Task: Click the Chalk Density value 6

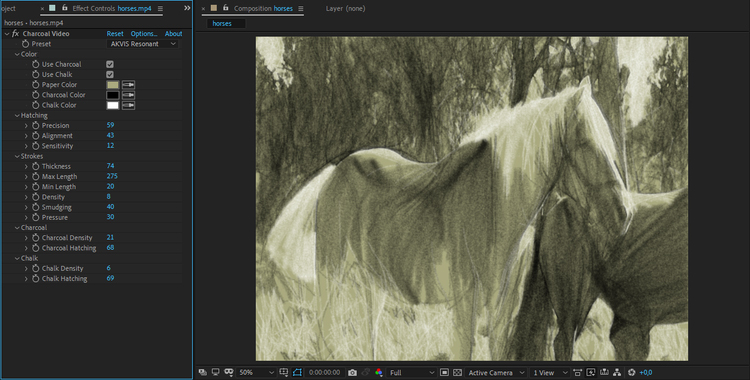Action: pos(109,268)
